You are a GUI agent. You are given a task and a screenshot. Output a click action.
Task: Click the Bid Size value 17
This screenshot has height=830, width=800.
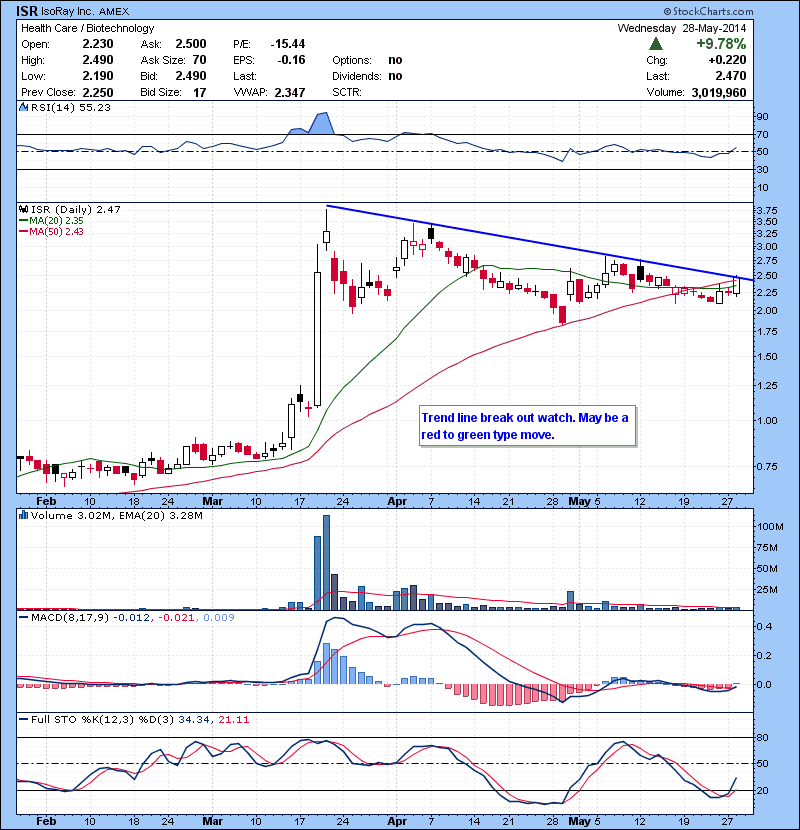[200, 93]
